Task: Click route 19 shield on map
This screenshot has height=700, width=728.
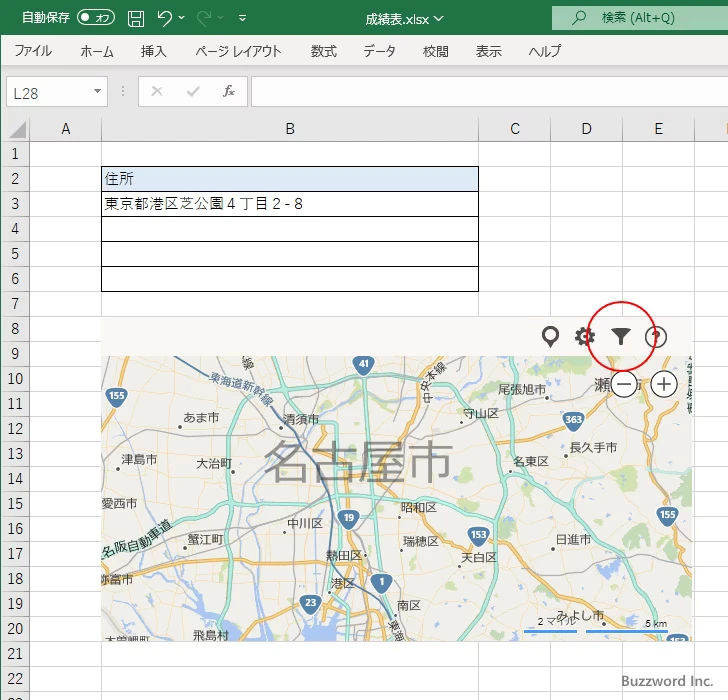Action: point(349,519)
